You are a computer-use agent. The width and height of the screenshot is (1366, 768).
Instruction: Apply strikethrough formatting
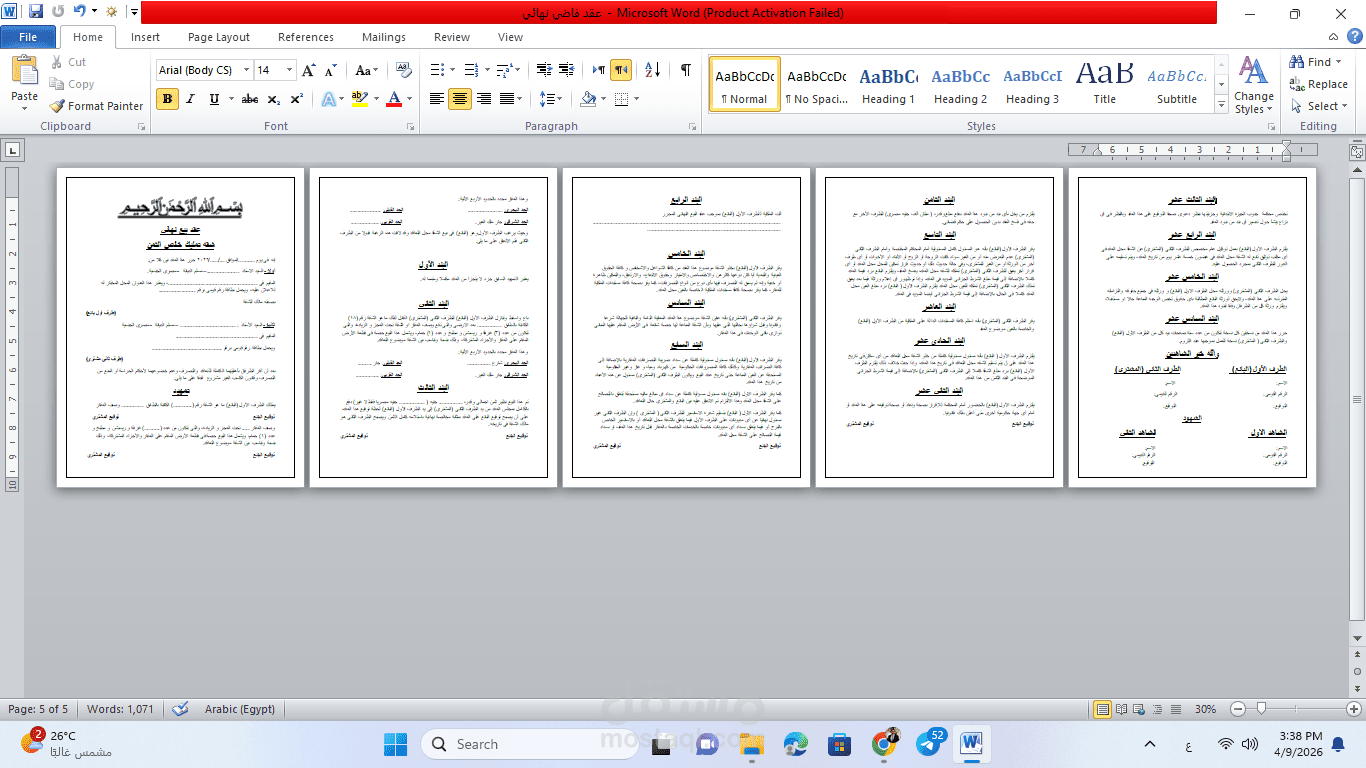[x=250, y=99]
